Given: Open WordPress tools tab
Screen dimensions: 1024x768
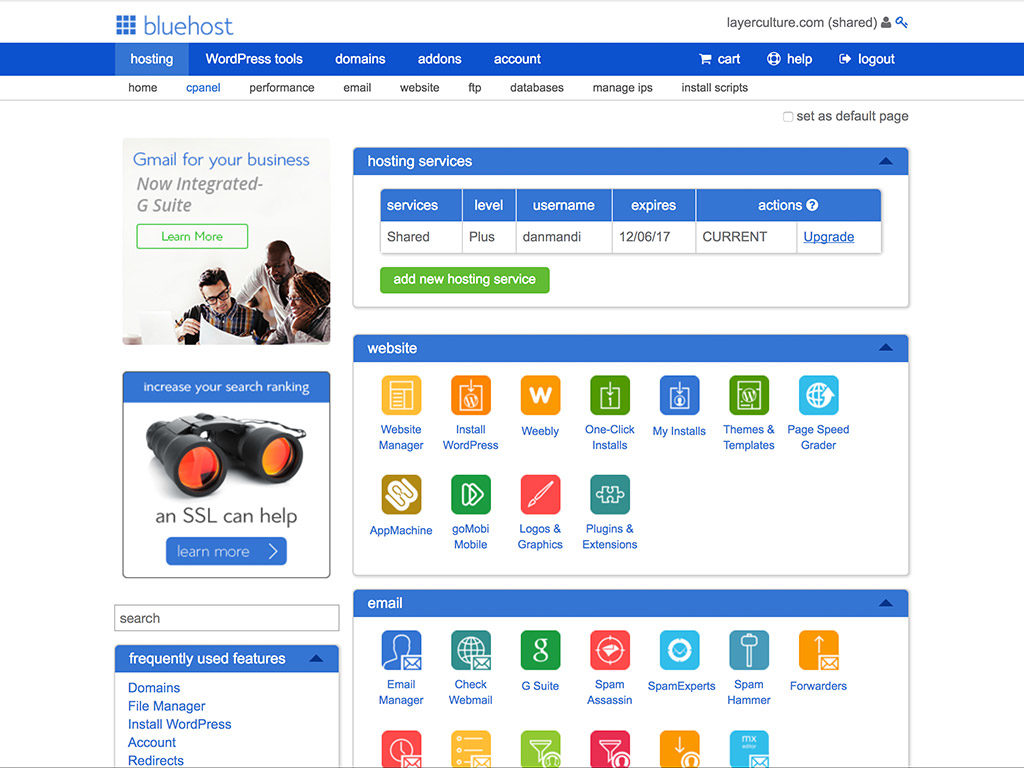Looking at the screenshot, I should coord(254,59).
